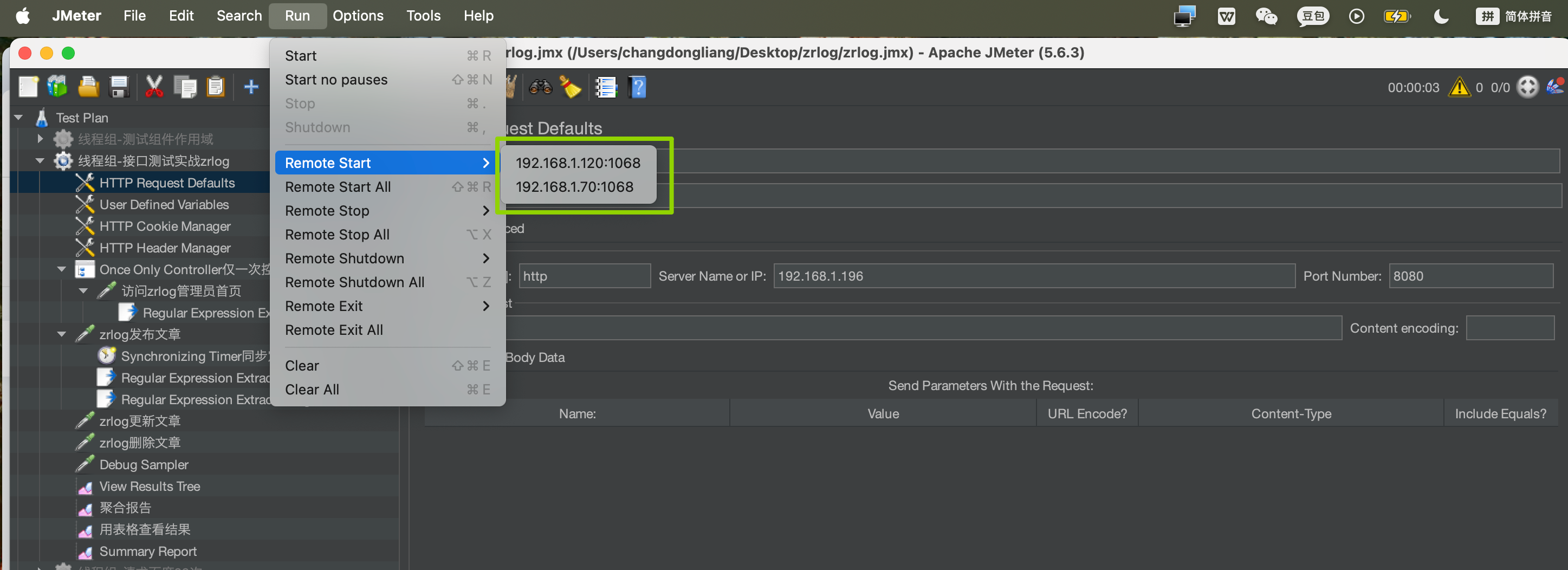Select Summary Report listener
Image resolution: width=1568 pixels, height=570 pixels.
148,551
